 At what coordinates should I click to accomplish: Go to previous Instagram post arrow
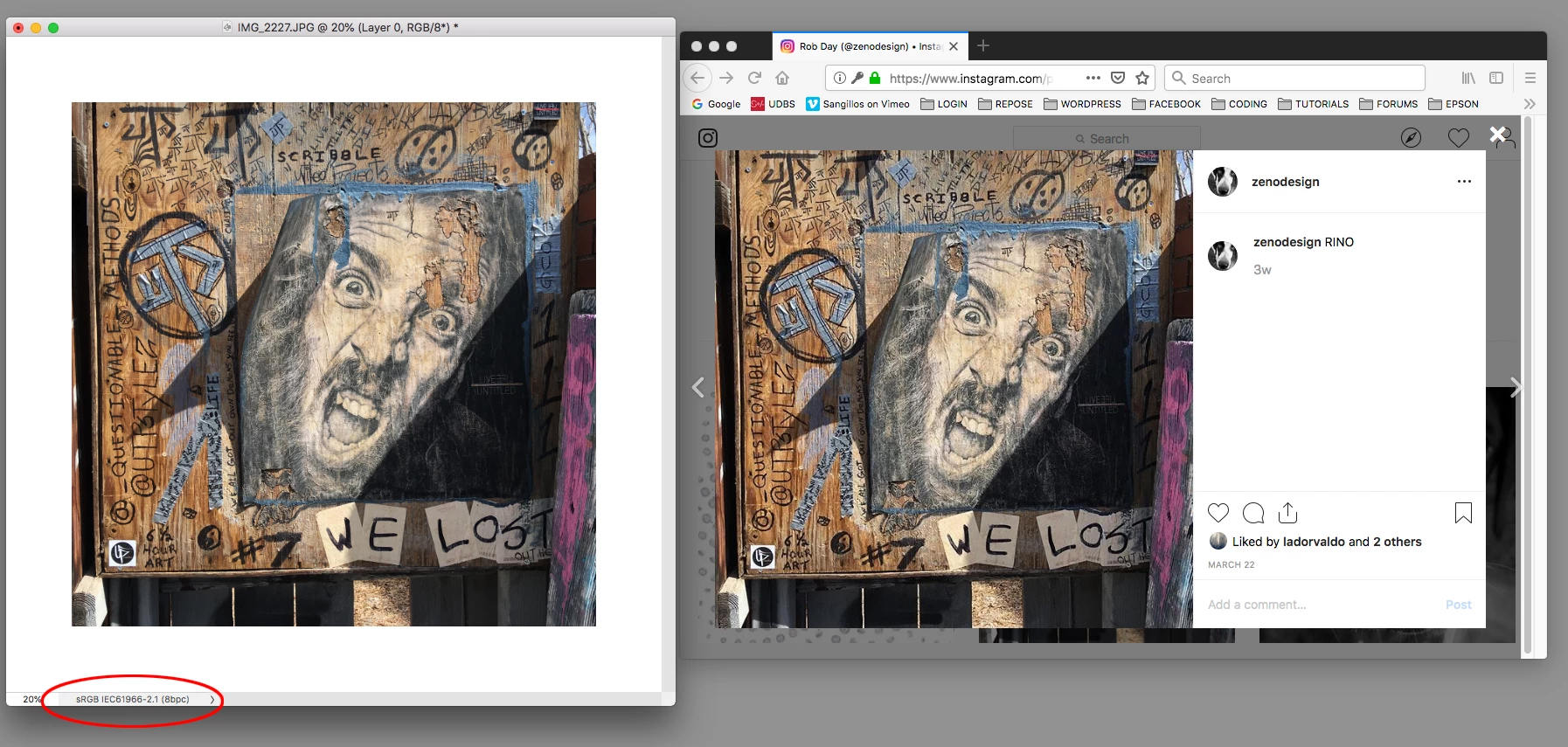698,387
